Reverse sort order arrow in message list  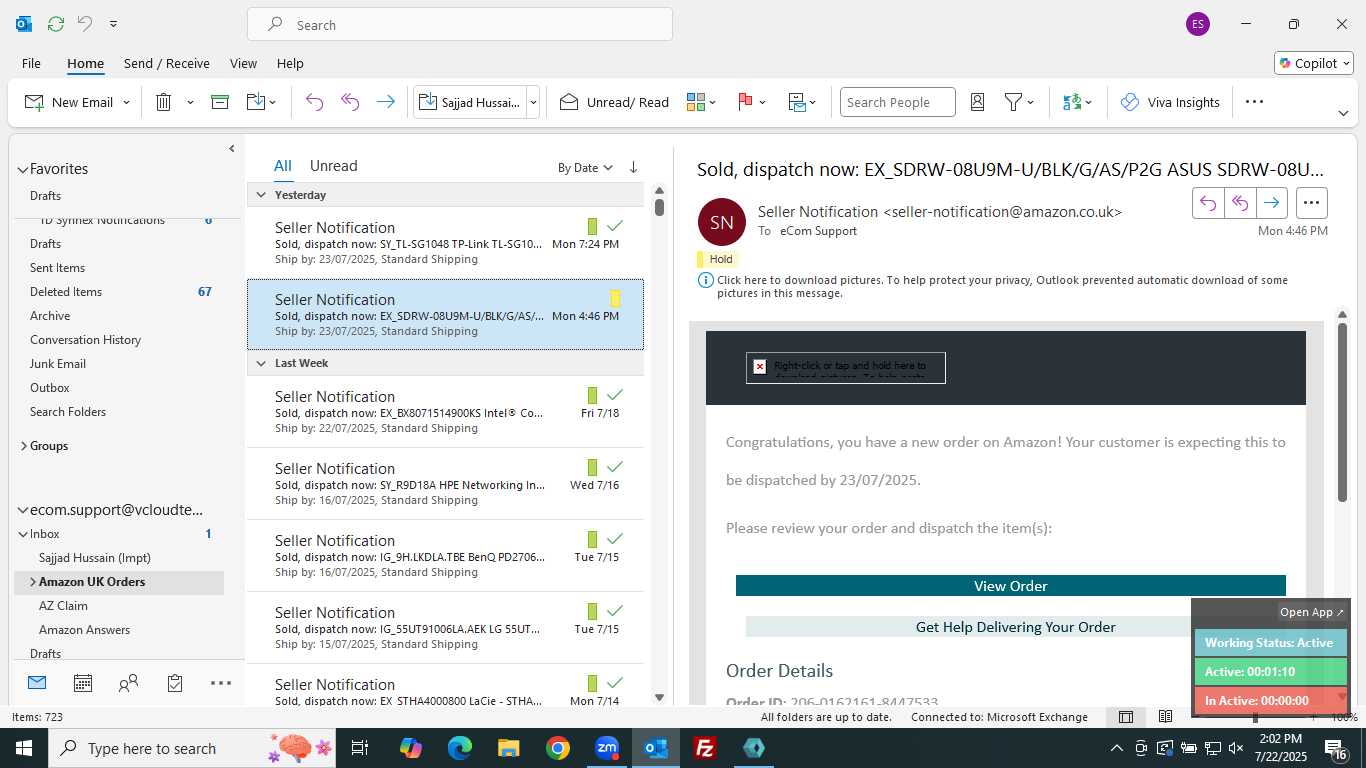(x=633, y=168)
